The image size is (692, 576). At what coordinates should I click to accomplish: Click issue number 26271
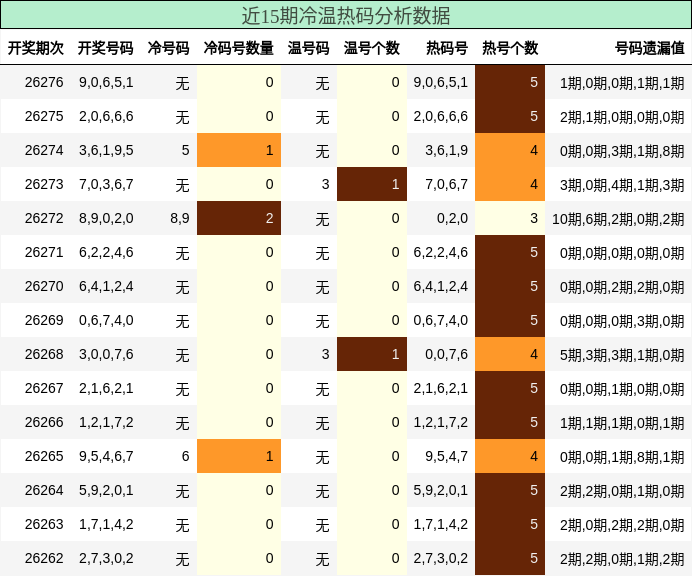click(44, 252)
